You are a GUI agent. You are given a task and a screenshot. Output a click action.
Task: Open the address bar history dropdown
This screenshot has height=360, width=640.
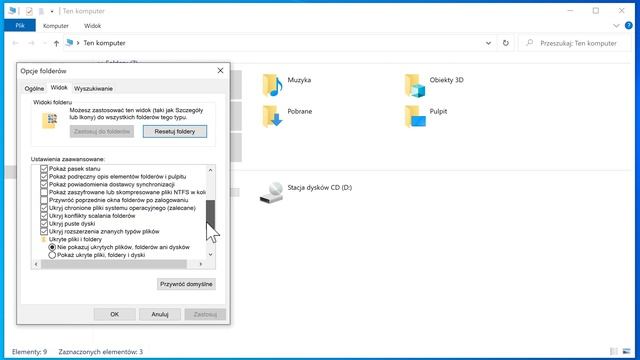[x=488, y=43]
